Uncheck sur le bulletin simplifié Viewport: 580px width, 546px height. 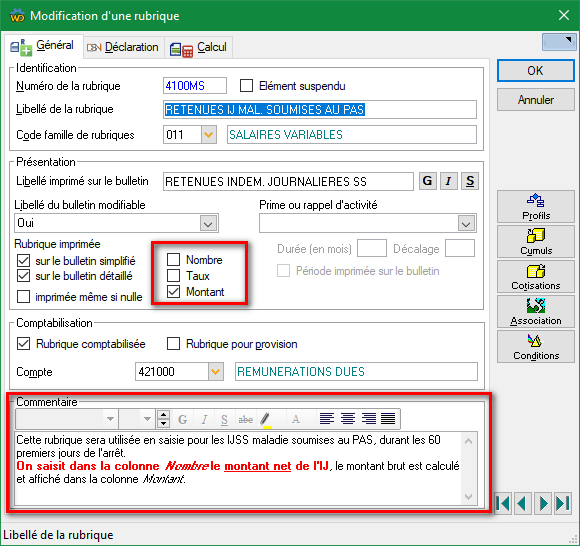pyautogui.click(x=24, y=260)
